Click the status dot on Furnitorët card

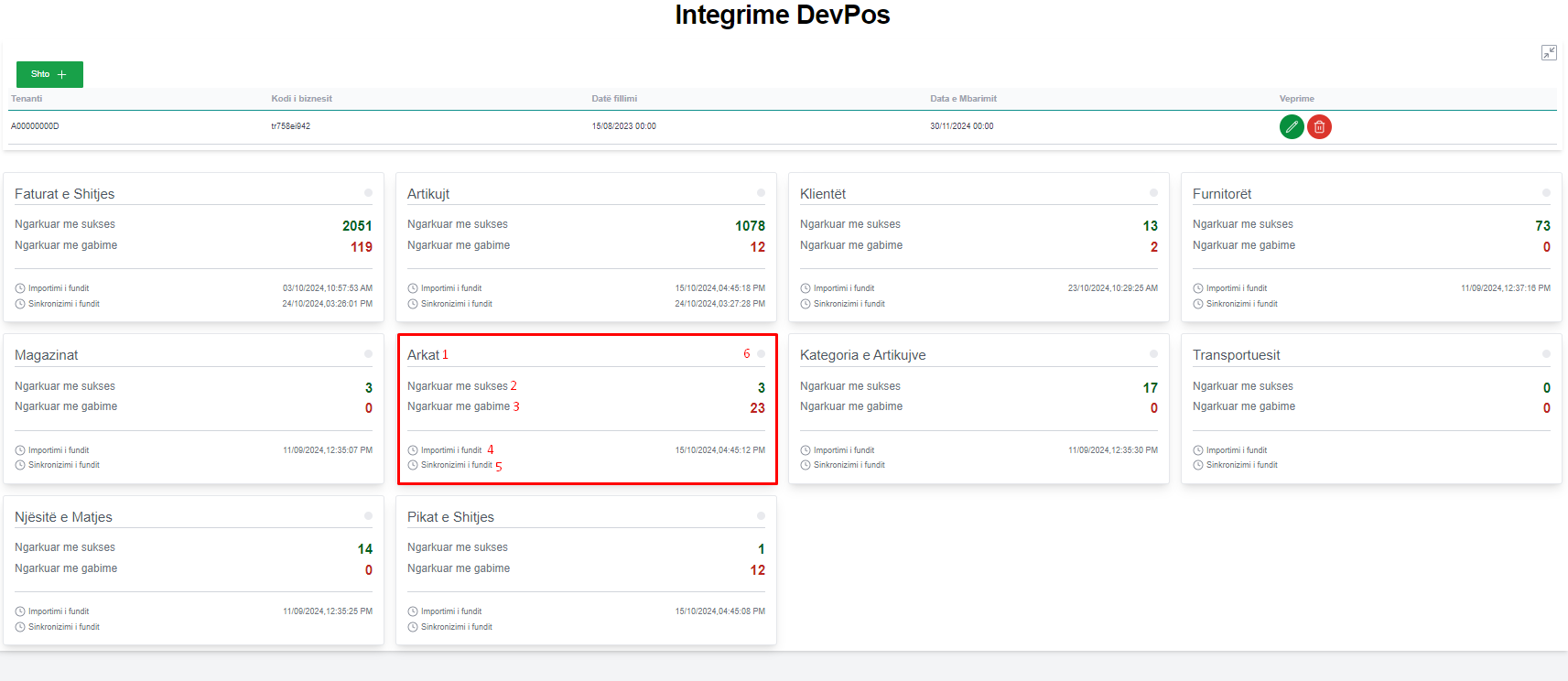coord(1546,193)
